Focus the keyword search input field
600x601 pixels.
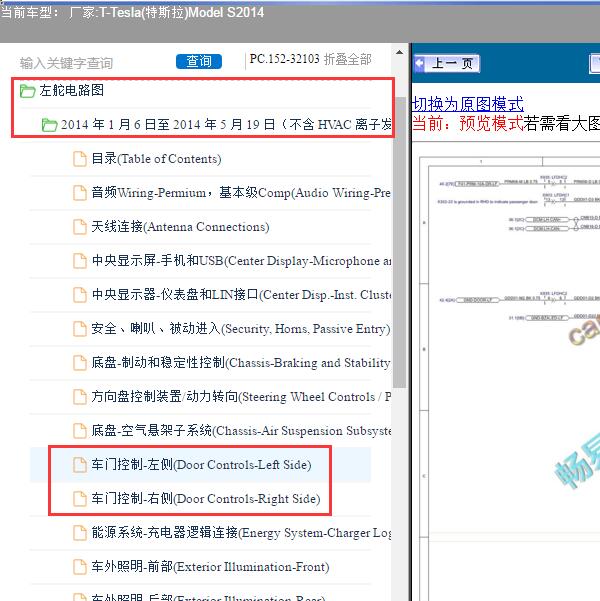click(94, 63)
